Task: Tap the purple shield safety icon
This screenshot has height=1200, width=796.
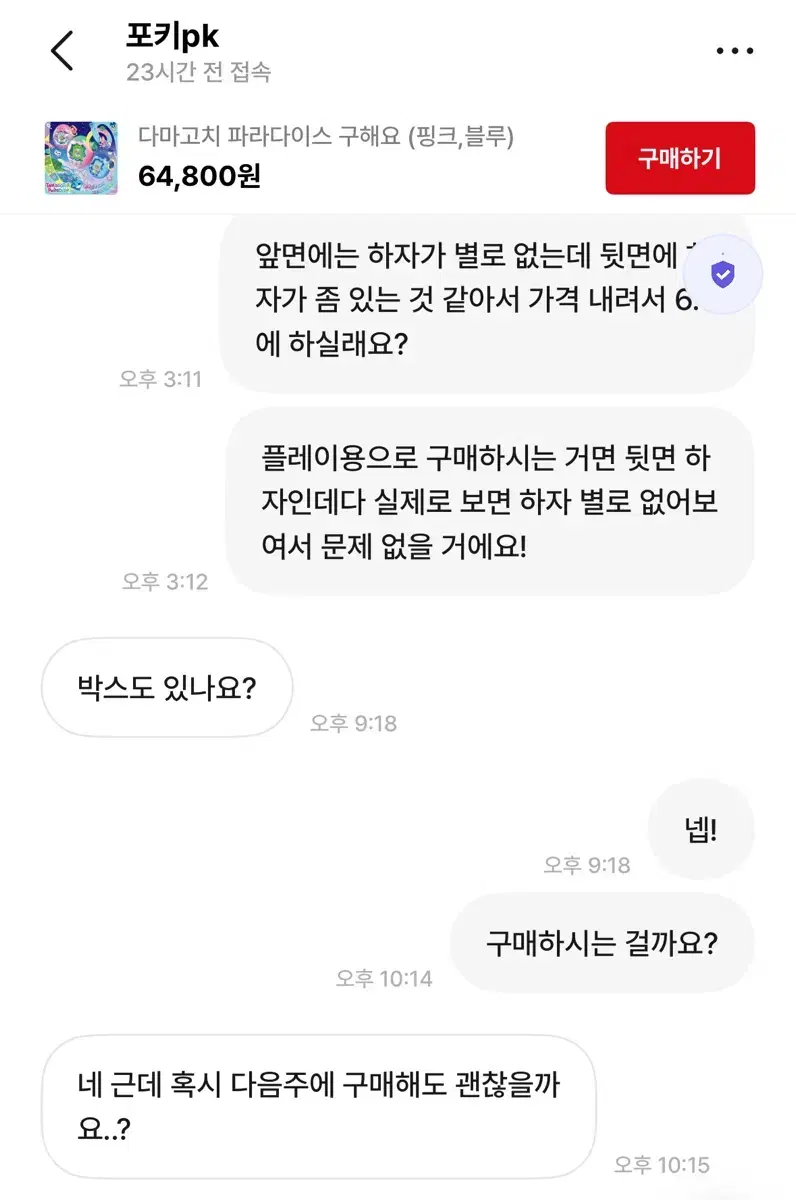Action: tap(722, 275)
